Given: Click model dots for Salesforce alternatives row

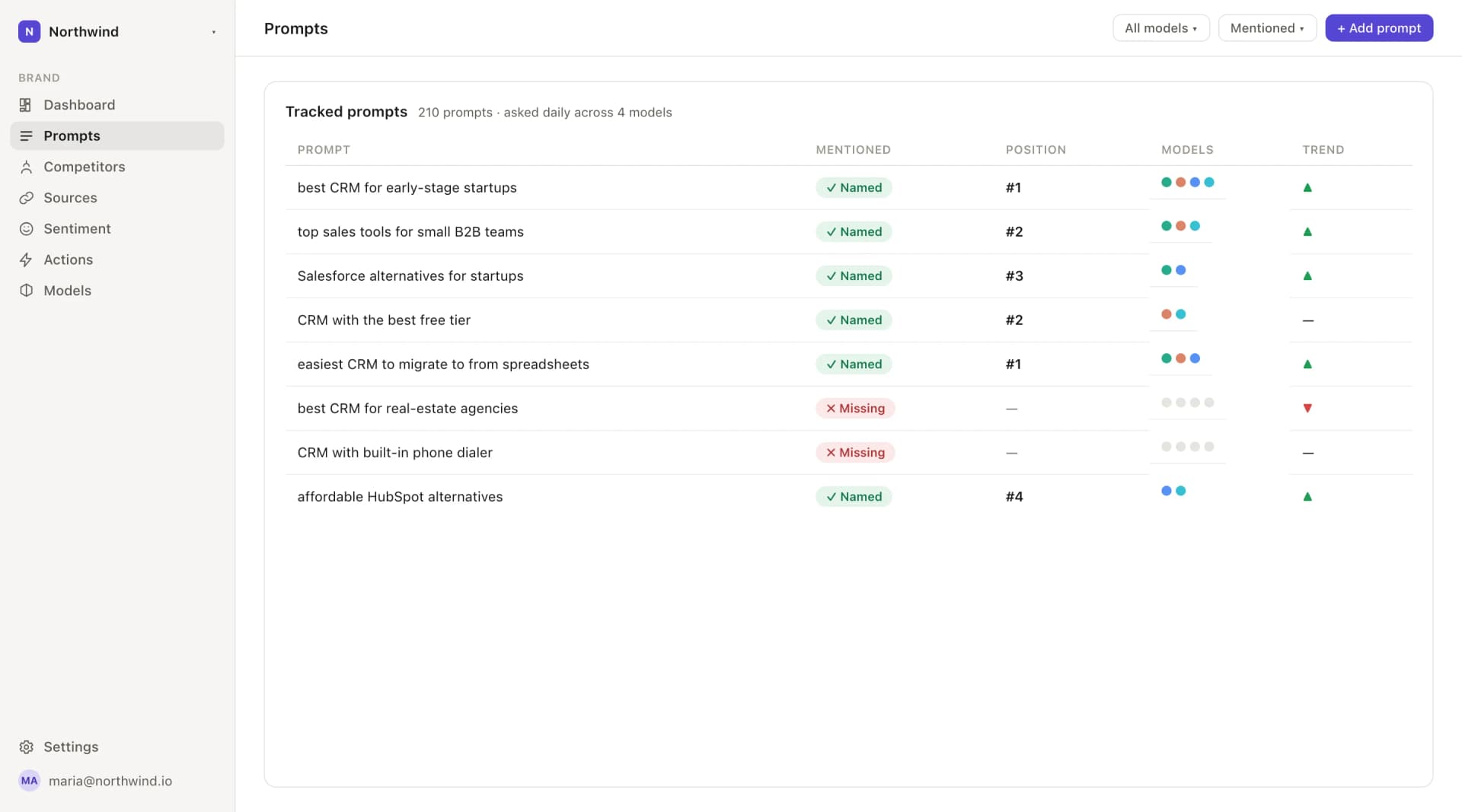Looking at the screenshot, I should [x=1173, y=270].
